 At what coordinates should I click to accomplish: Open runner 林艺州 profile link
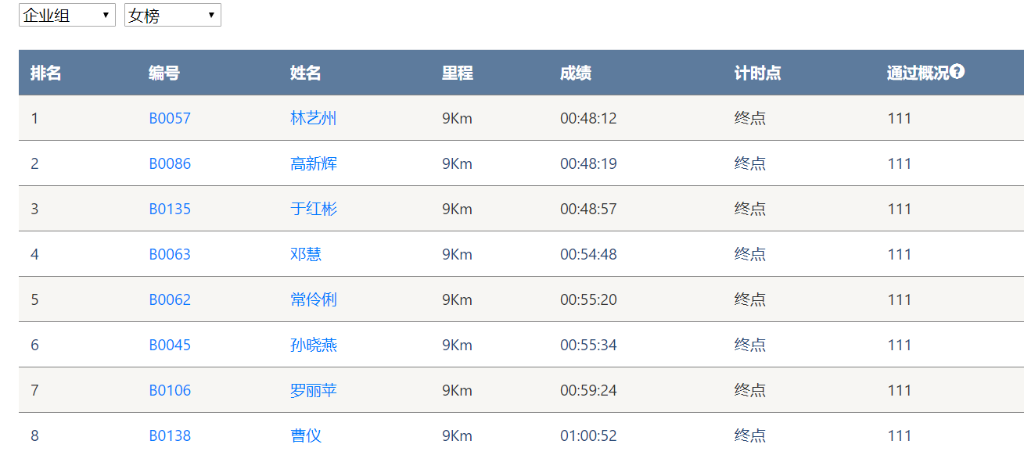point(313,118)
